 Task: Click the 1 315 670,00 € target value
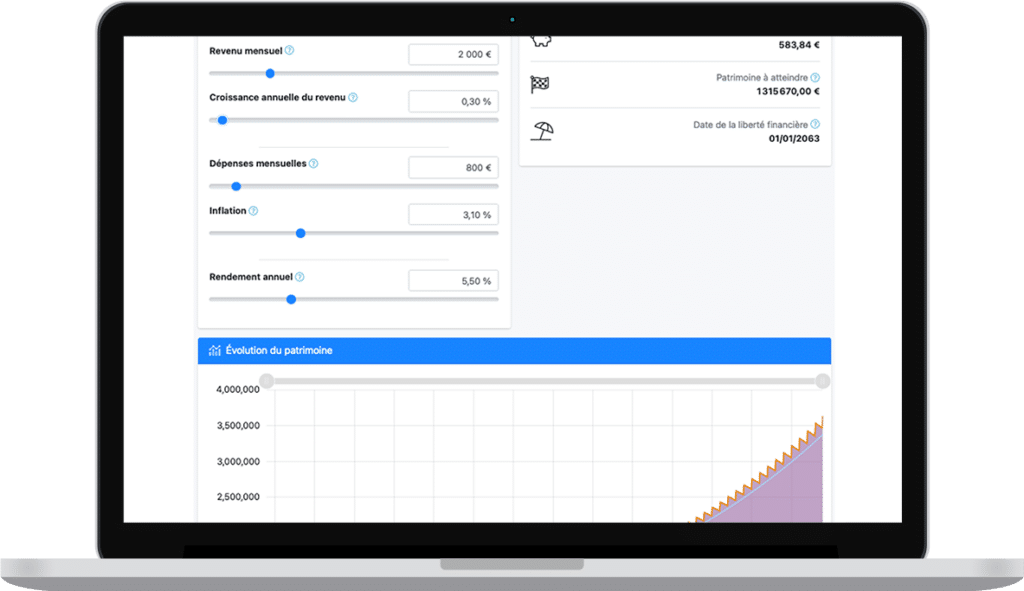click(788, 91)
